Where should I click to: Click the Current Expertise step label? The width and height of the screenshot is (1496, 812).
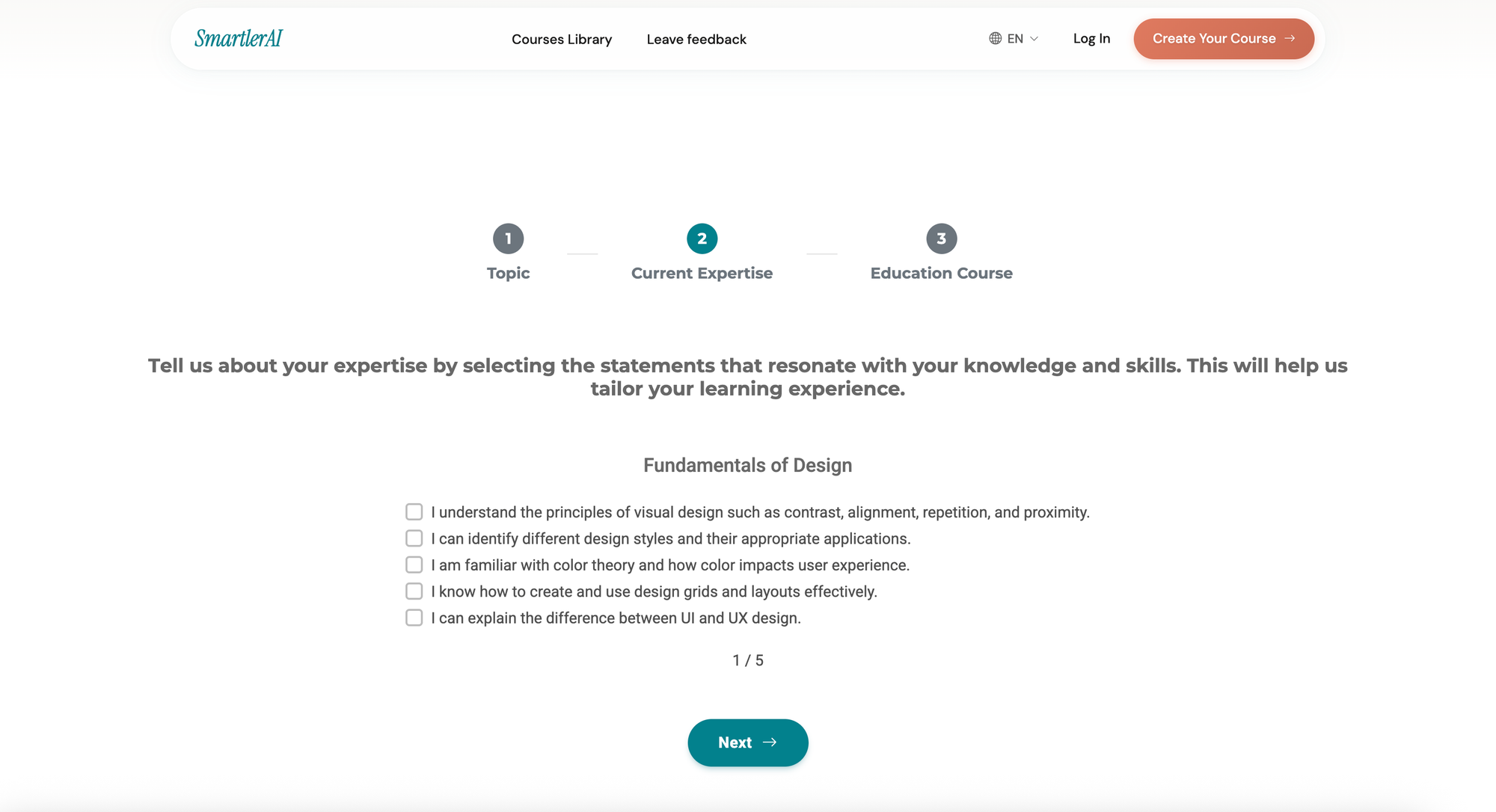702,273
